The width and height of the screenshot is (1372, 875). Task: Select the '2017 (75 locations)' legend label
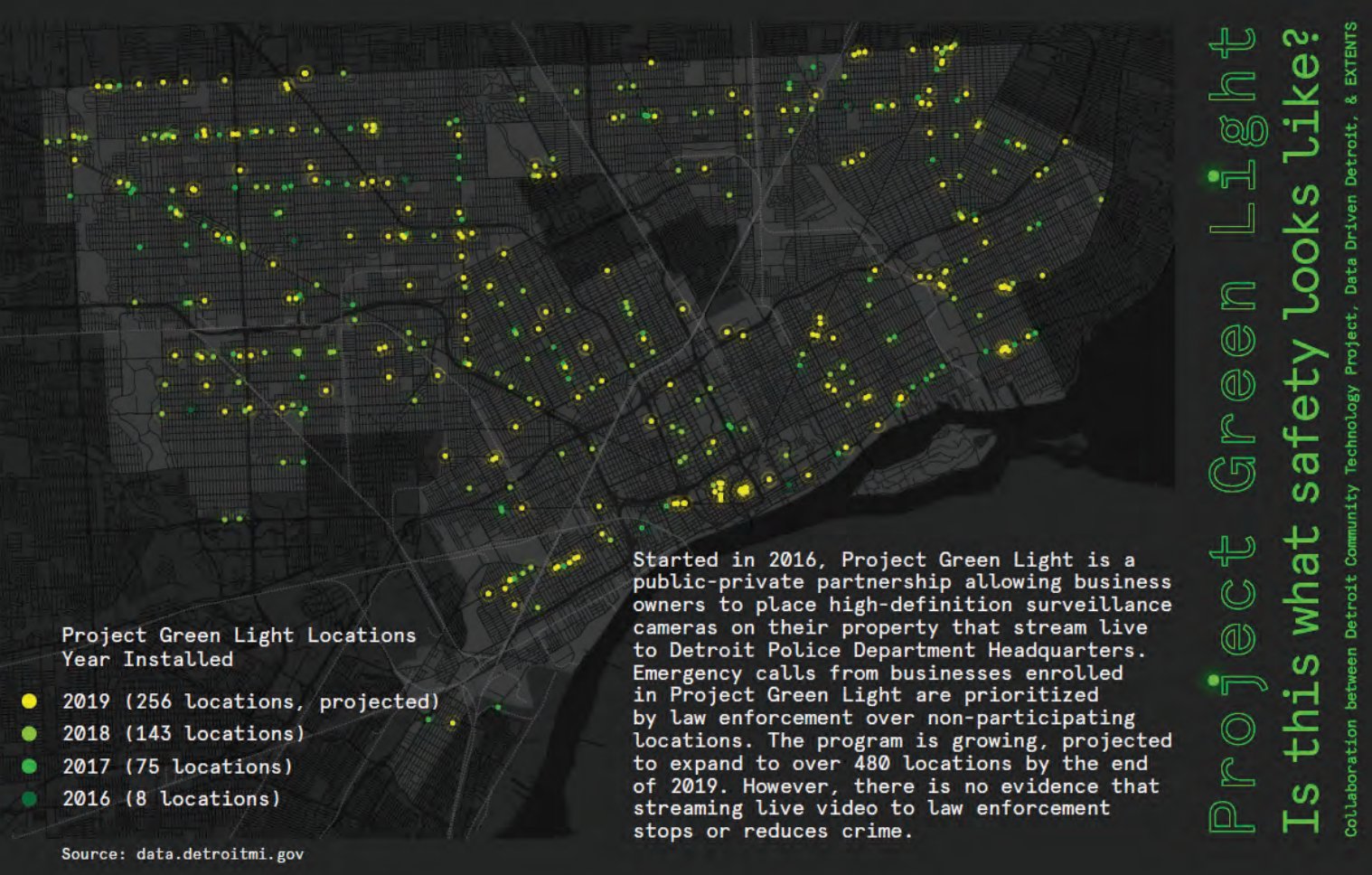177,767
